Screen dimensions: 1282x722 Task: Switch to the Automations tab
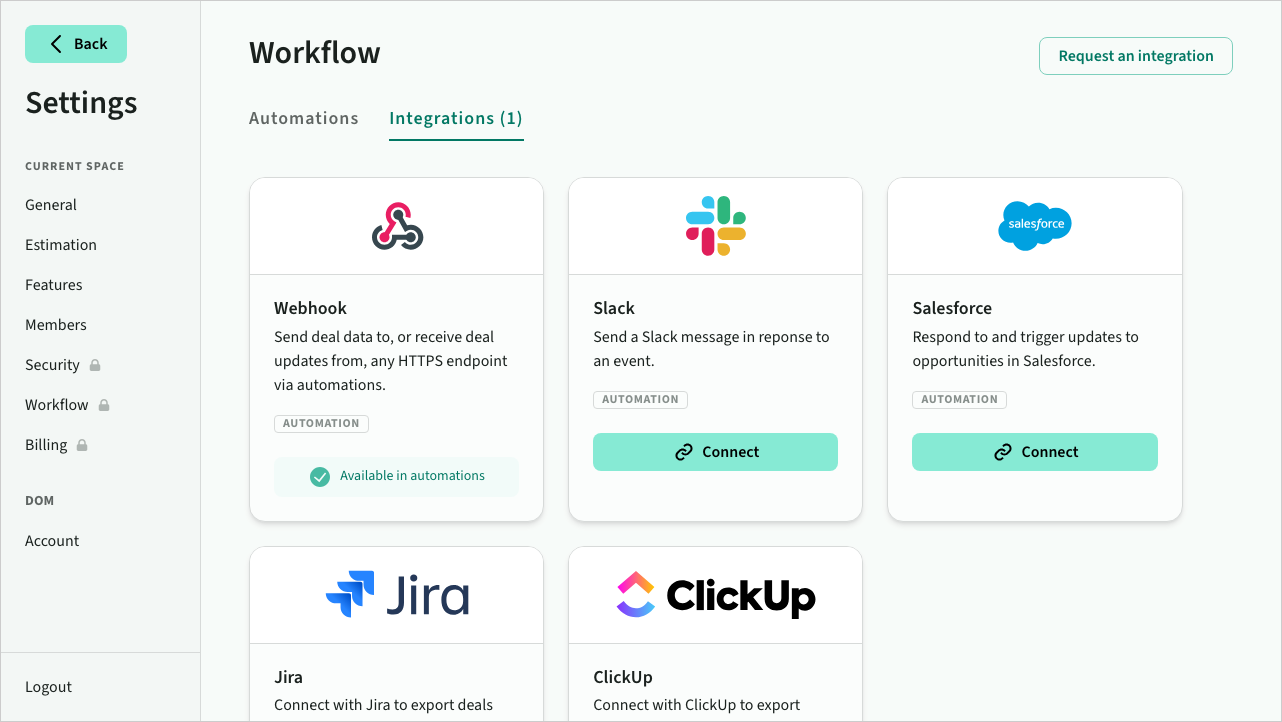click(x=304, y=118)
